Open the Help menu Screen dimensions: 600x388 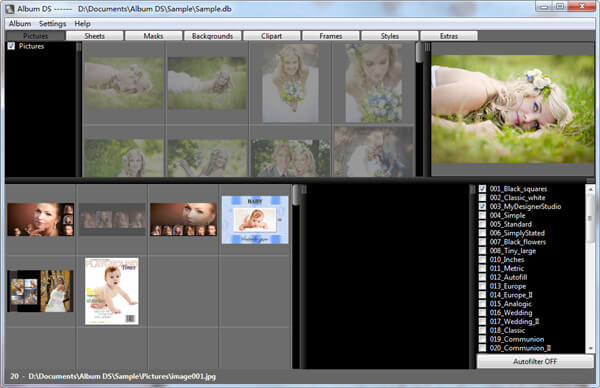pos(82,24)
